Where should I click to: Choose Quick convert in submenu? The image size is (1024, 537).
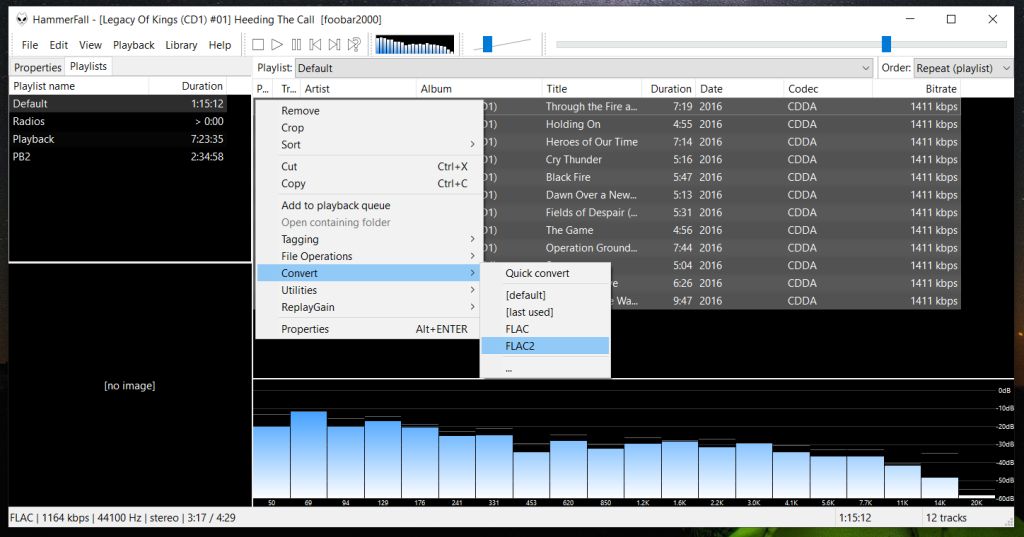point(545,273)
